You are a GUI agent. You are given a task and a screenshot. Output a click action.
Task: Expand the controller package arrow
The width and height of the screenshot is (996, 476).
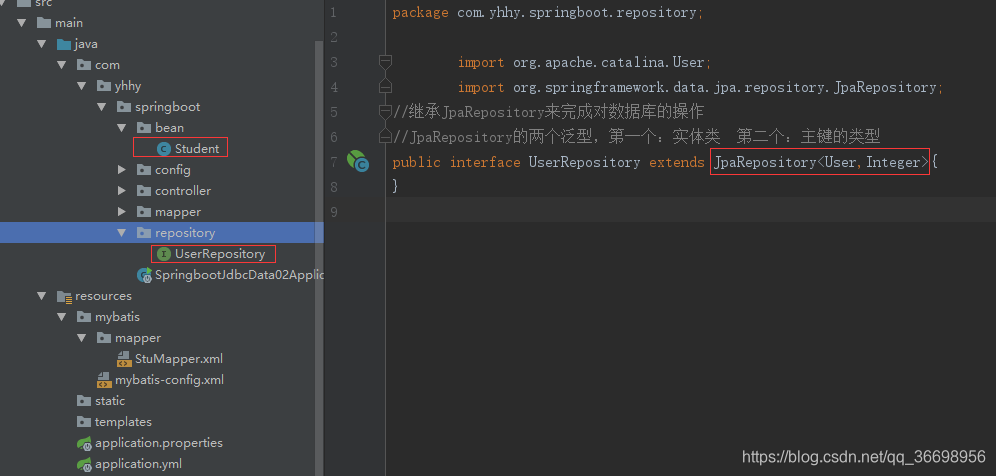[122, 191]
